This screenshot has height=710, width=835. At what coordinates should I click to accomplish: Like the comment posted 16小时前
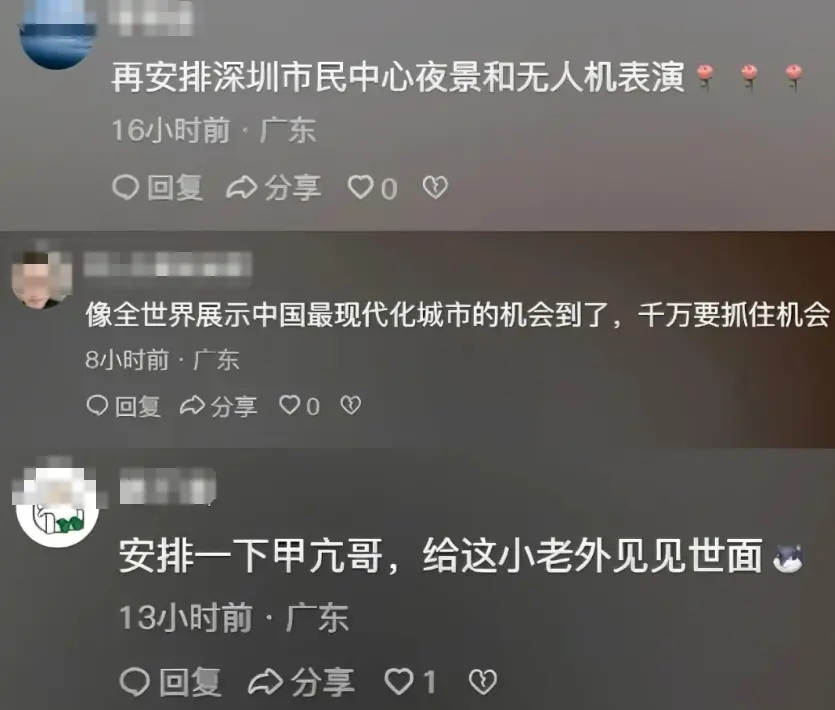click(x=372, y=188)
